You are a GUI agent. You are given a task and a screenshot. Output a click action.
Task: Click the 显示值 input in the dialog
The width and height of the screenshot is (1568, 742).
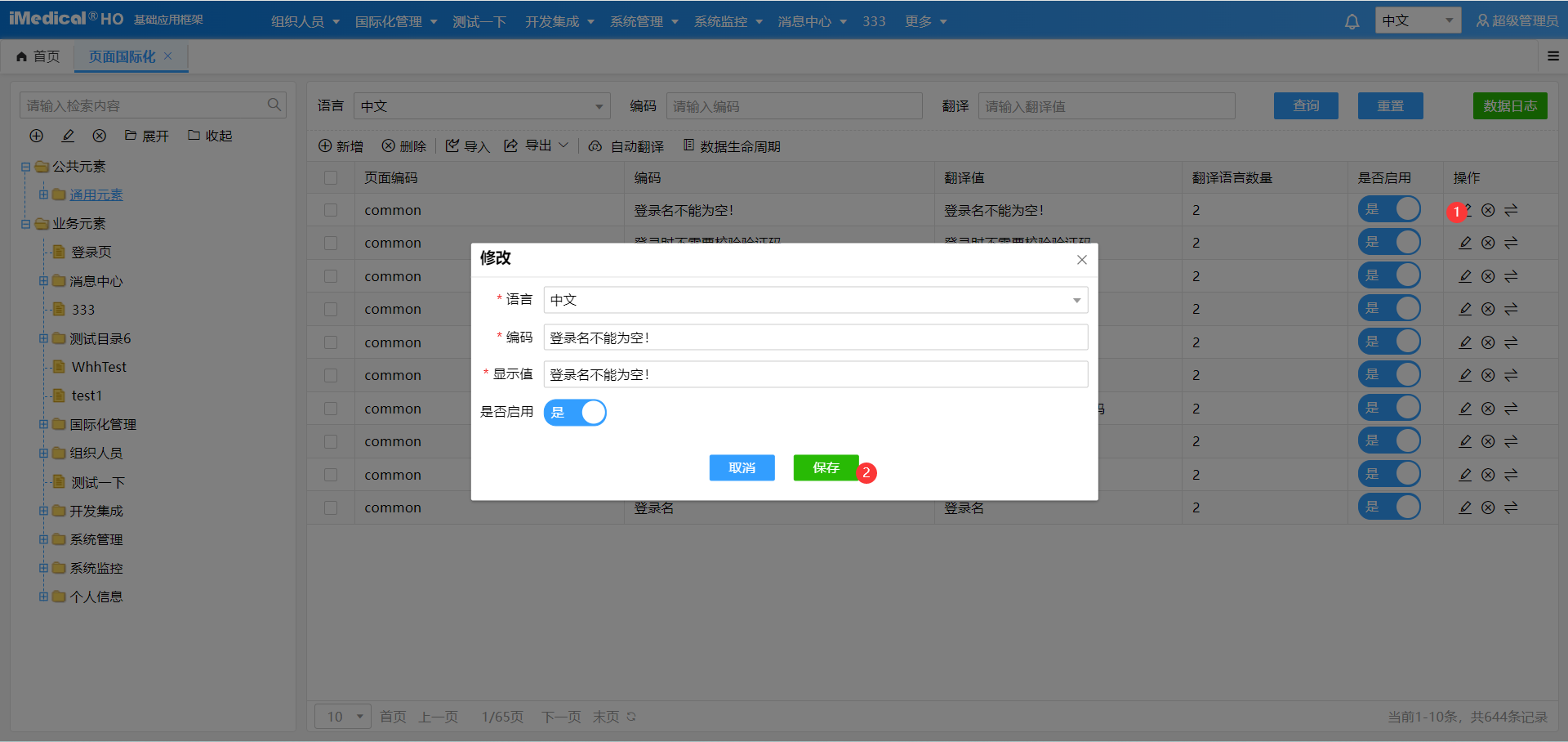[816, 374]
